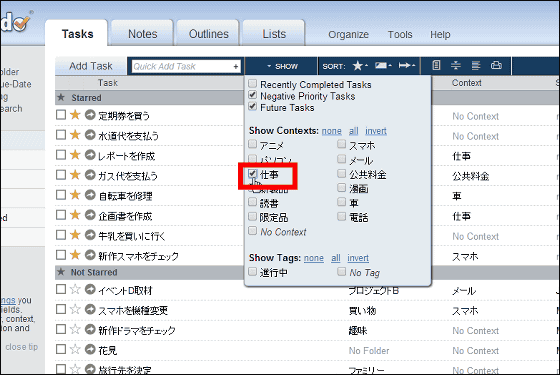Image resolution: width=560 pixels, height=375 pixels.
Task: Check the No Tag checkbox
Action: tap(342, 272)
